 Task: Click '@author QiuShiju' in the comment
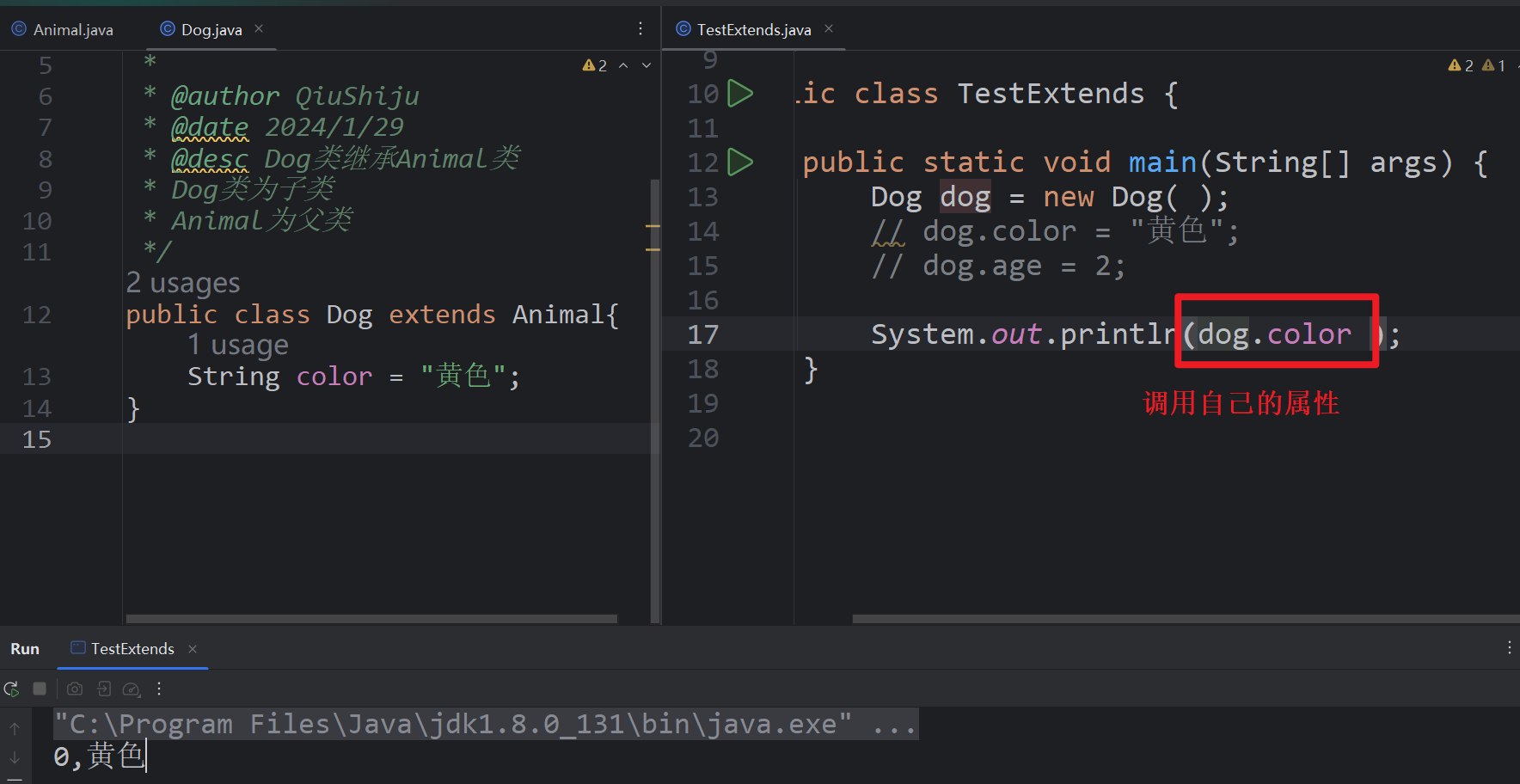[295, 96]
